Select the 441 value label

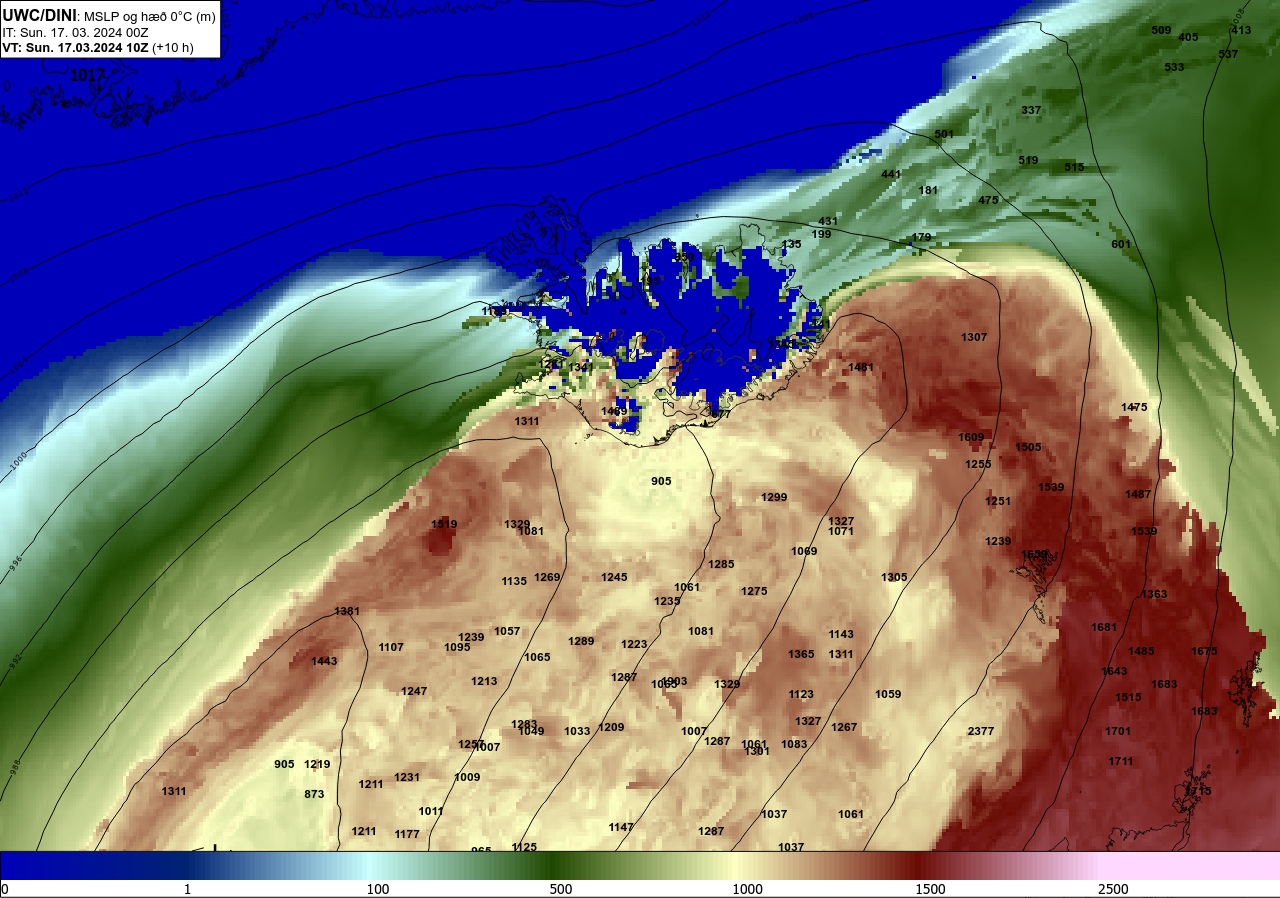[x=891, y=174]
